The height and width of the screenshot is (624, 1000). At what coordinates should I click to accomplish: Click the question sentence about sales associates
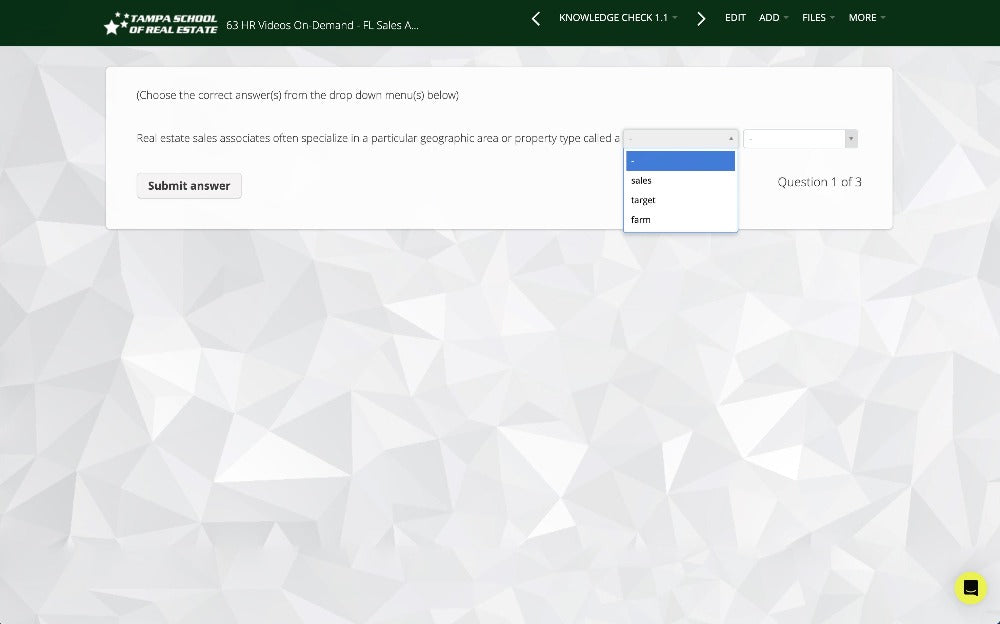coord(377,138)
